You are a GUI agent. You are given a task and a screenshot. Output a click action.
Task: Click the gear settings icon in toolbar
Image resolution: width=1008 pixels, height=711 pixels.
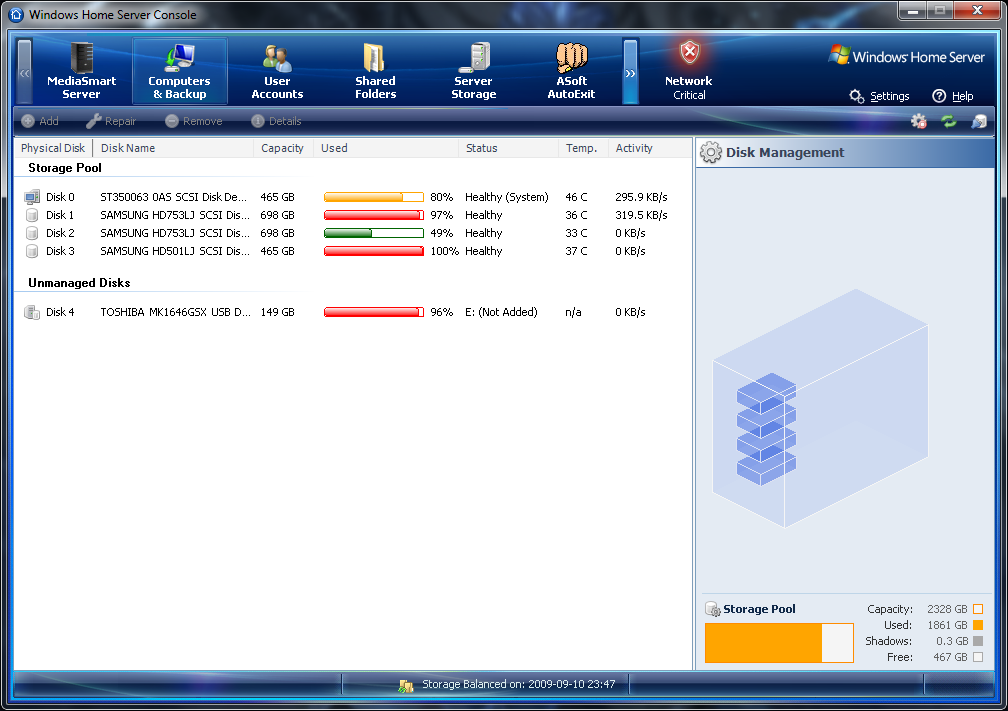[919, 121]
